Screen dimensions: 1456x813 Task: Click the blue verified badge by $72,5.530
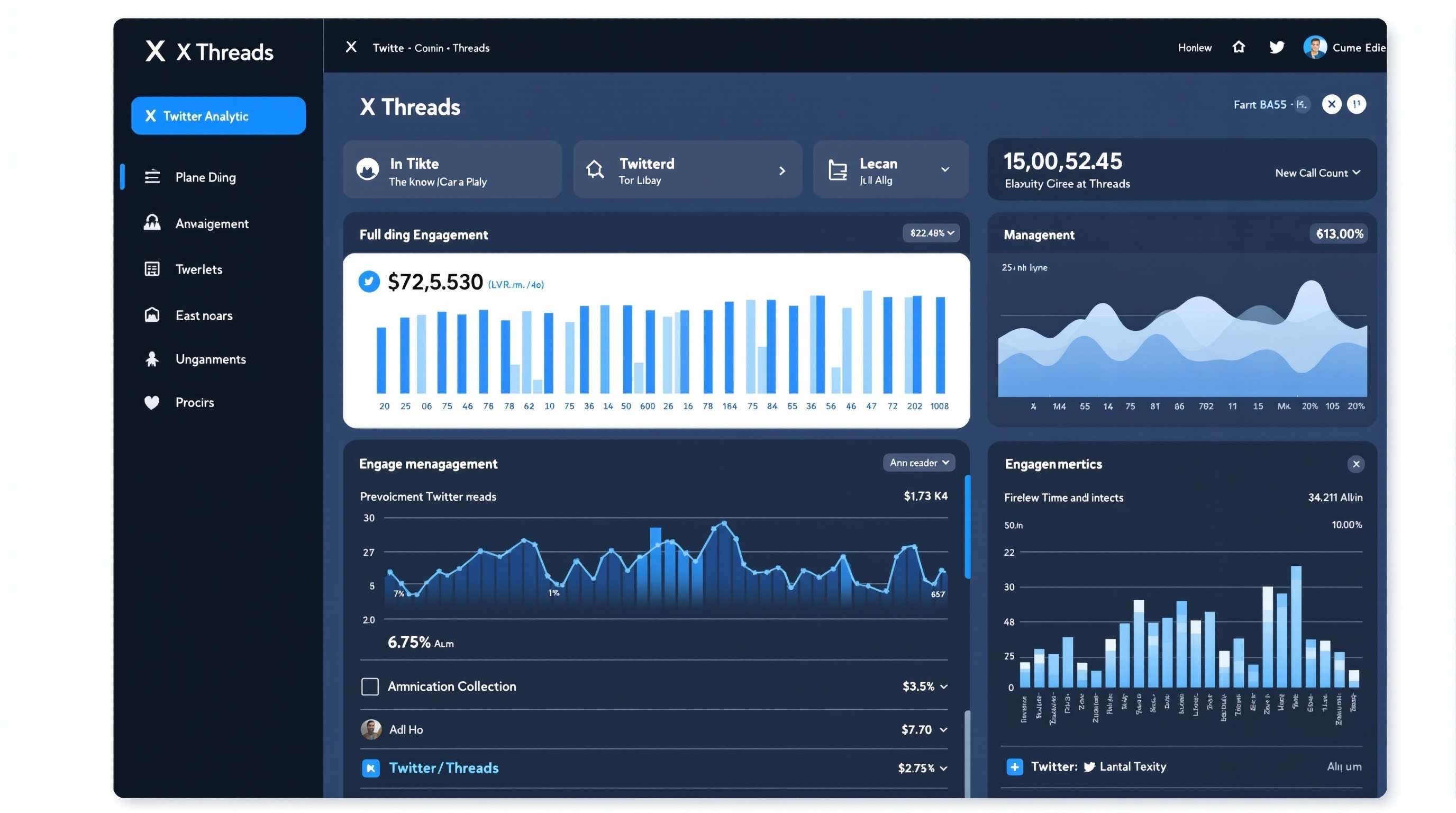click(369, 282)
